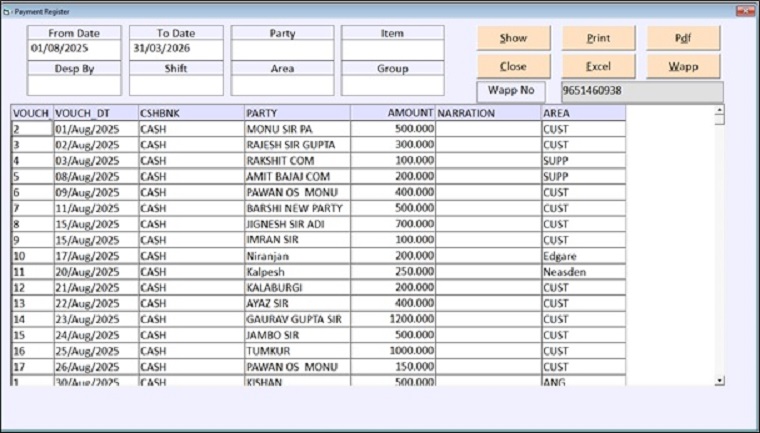Click date cell 20/Aug/2025
Screen dimensions: 760x433
pyautogui.click(x=96, y=272)
